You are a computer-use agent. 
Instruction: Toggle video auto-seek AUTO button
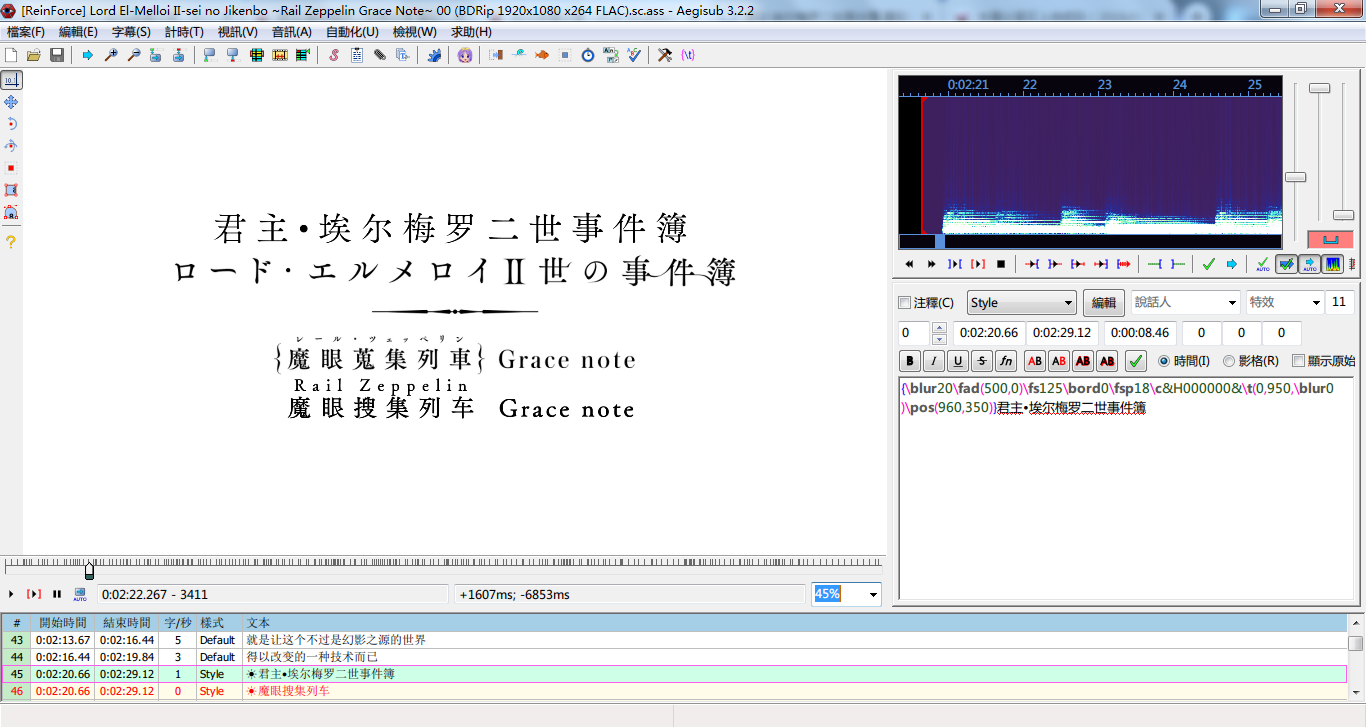[80, 594]
